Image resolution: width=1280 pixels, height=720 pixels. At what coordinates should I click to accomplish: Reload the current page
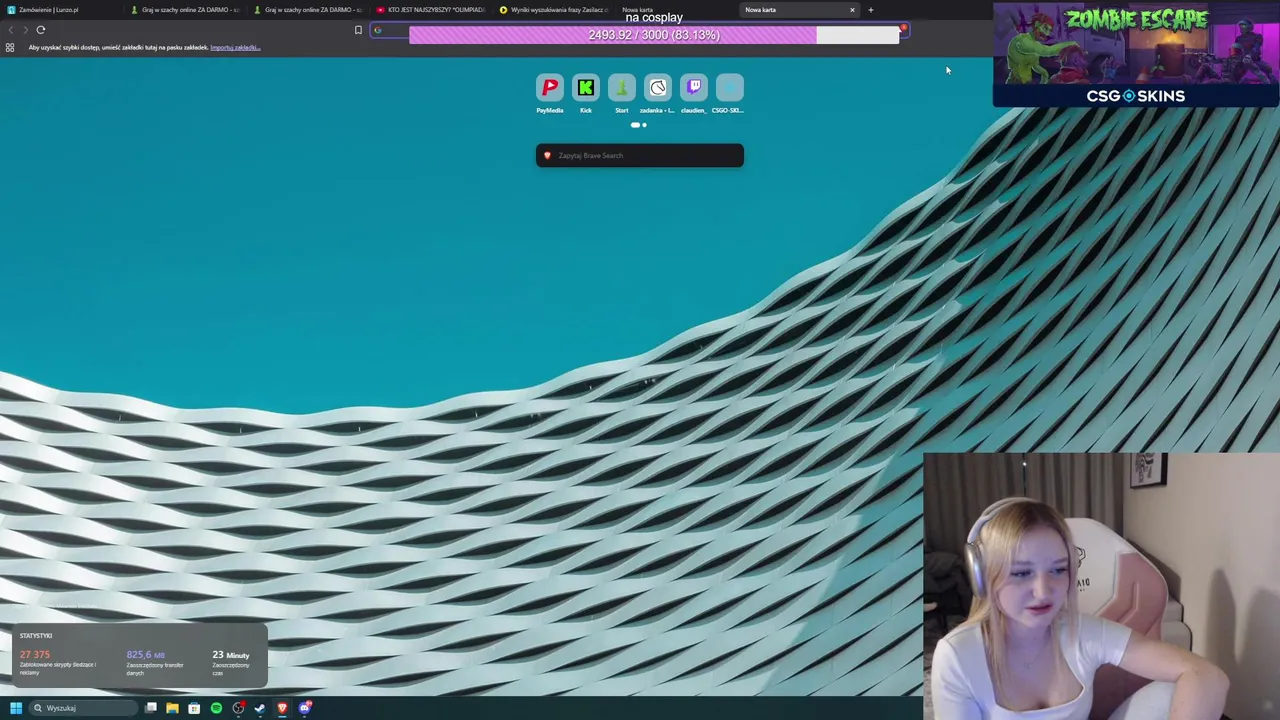coord(41,30)
